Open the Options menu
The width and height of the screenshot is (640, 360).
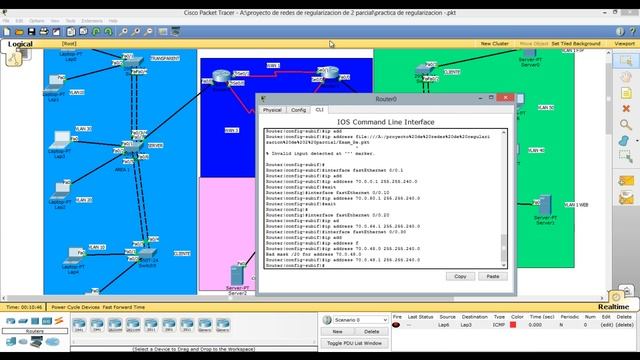click(36, 20)
